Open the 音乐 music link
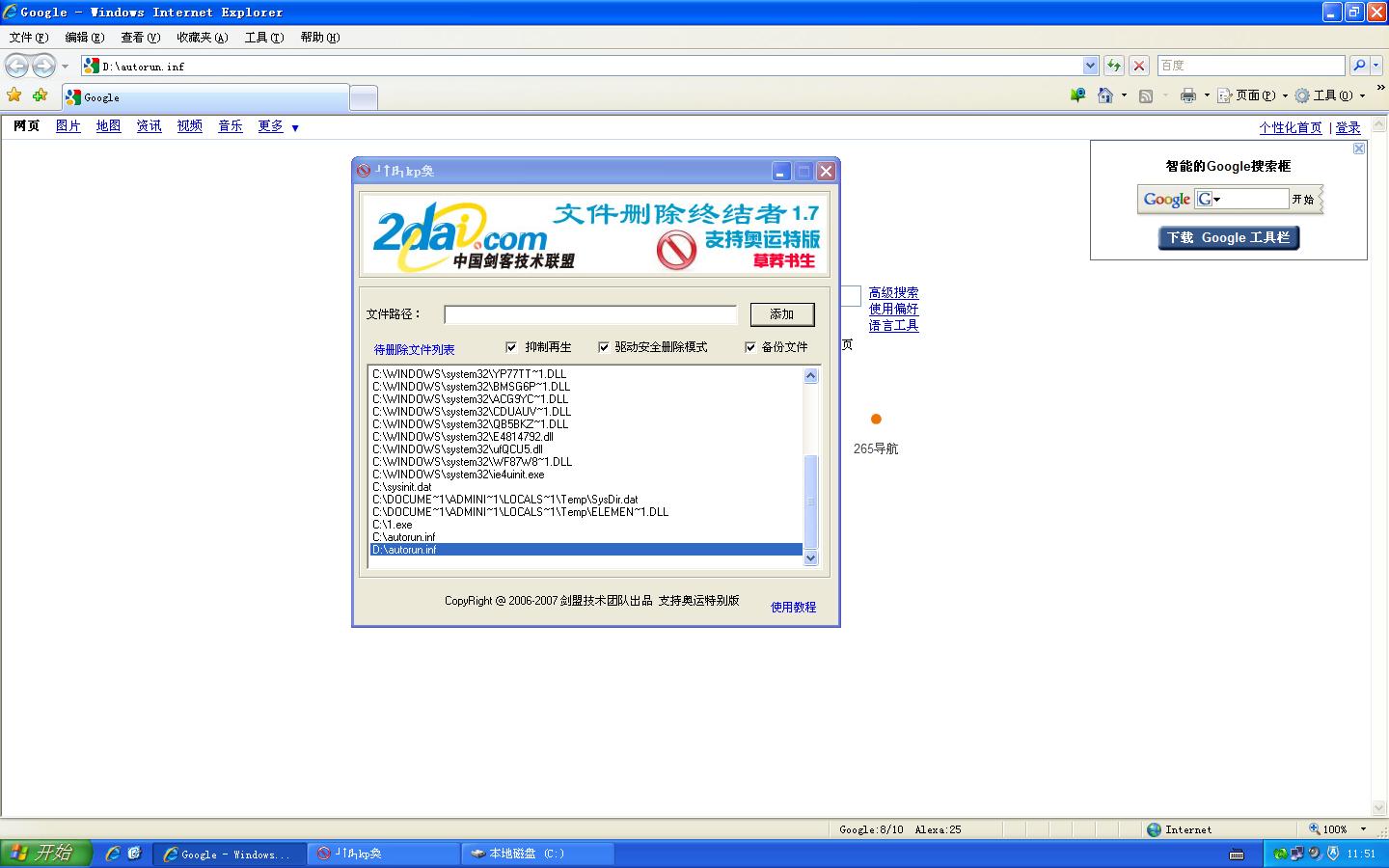The width and height of the screenshot is (1389, 868). pos(230,126)
